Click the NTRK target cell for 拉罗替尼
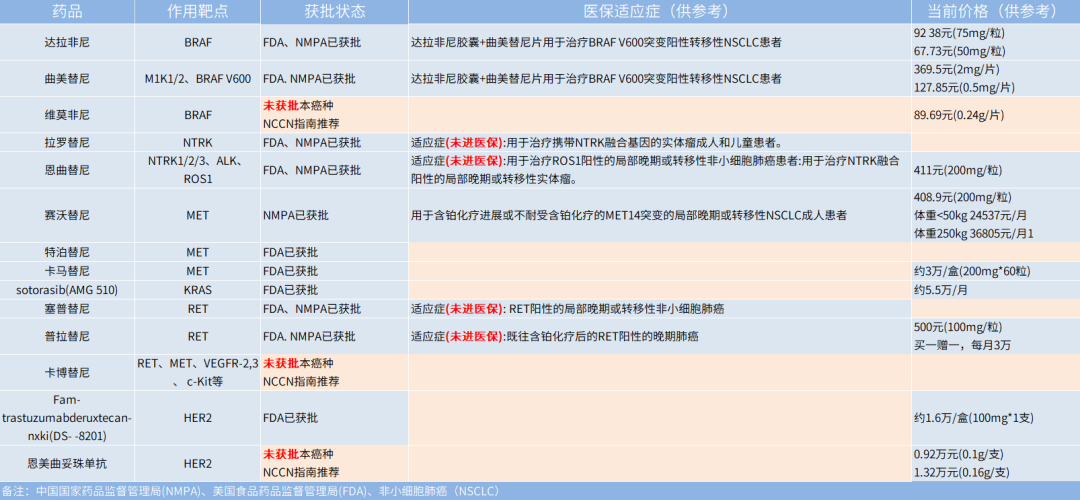This screenshot has height=500, width=1080. 198,143
